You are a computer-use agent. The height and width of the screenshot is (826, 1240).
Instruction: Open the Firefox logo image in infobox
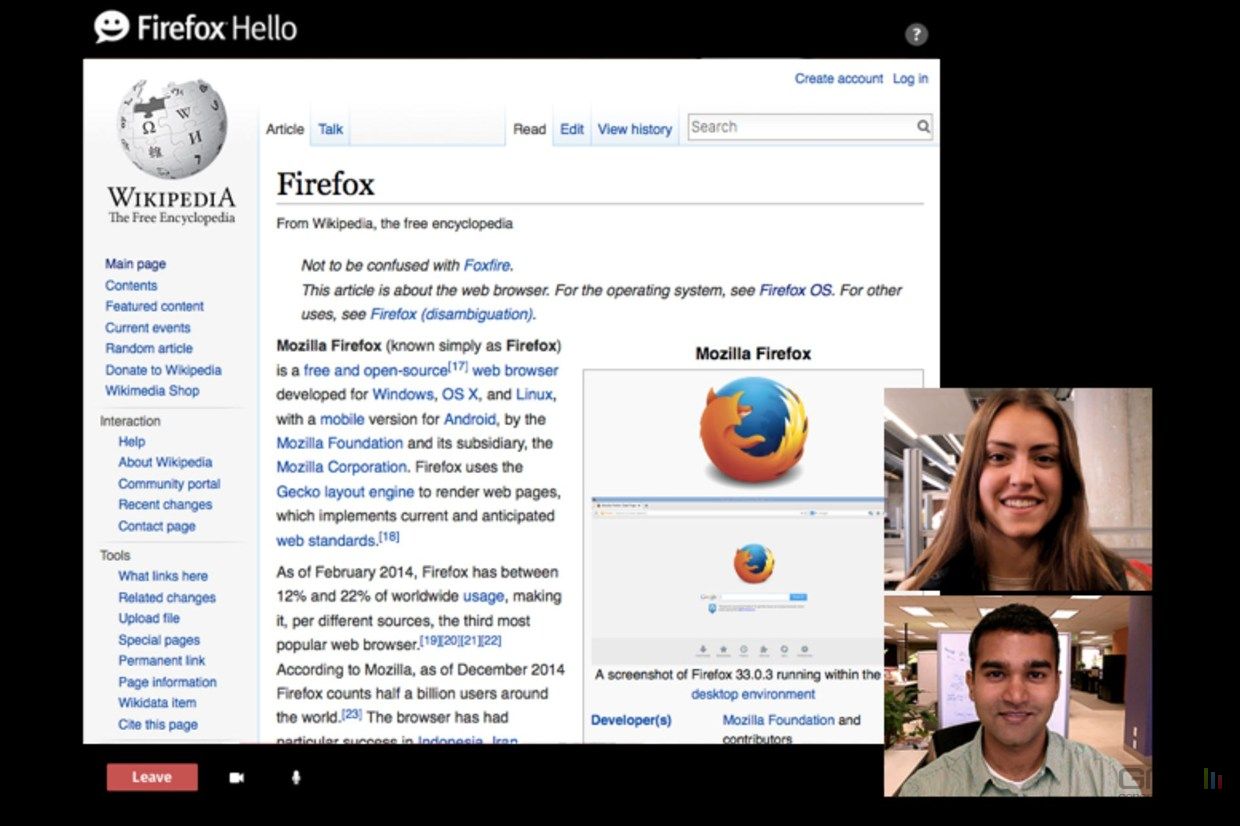(753, 430)
